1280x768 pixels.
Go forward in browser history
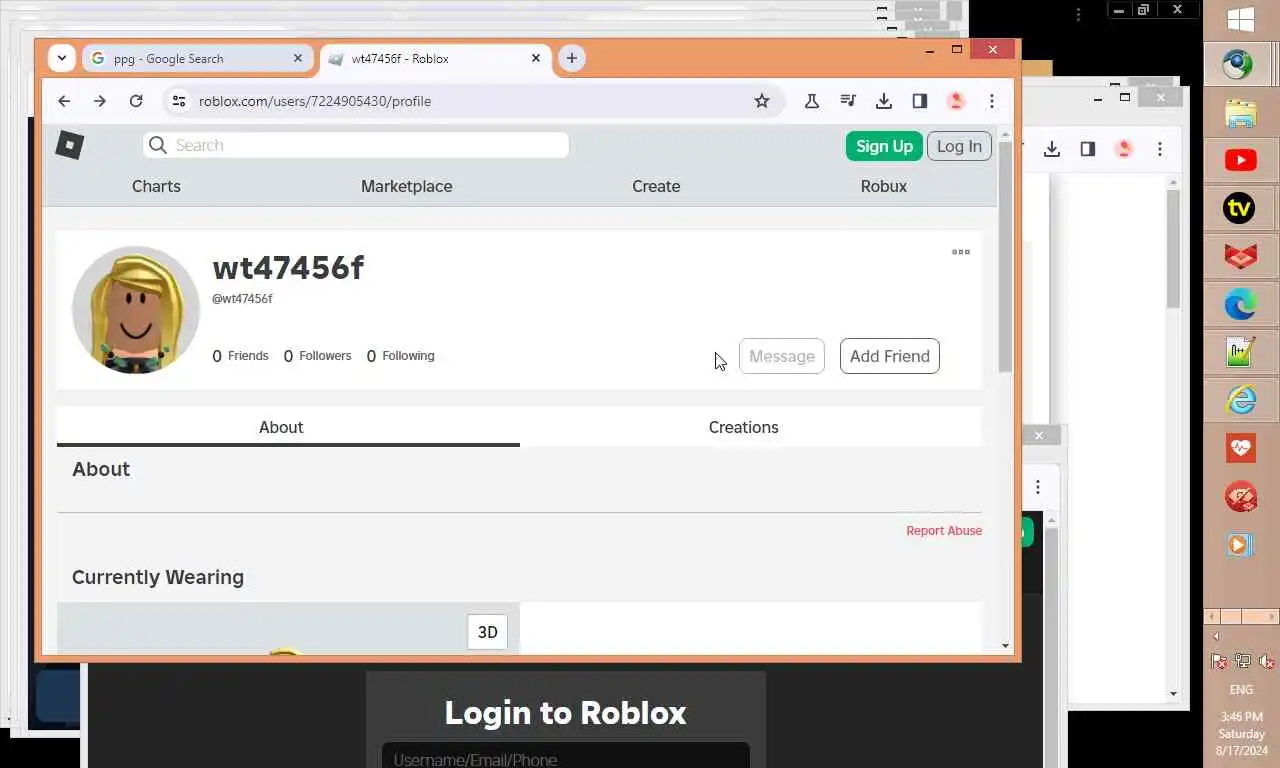pos(100,101)
